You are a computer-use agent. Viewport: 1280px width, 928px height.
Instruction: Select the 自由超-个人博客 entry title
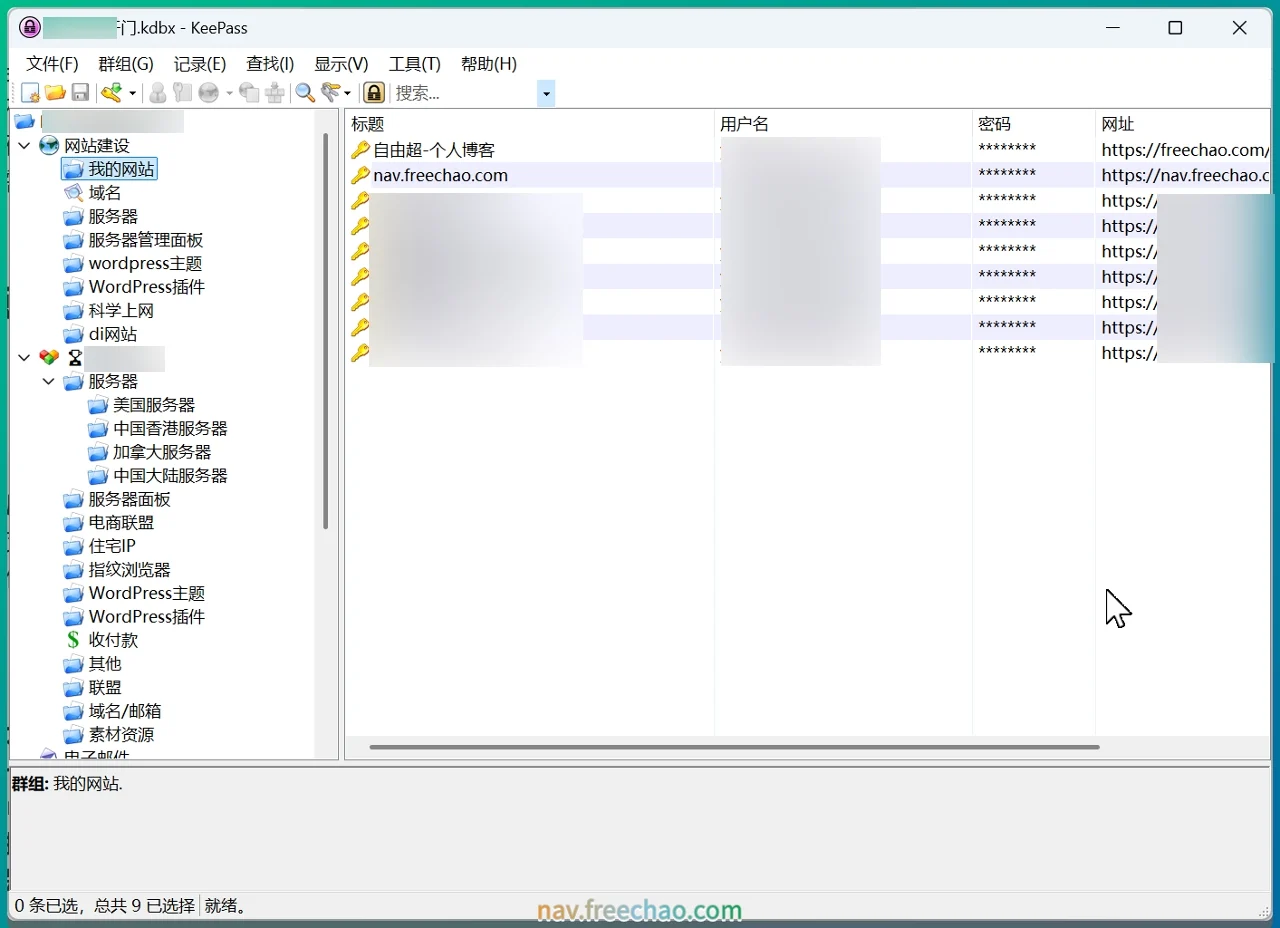pos(434,150)
